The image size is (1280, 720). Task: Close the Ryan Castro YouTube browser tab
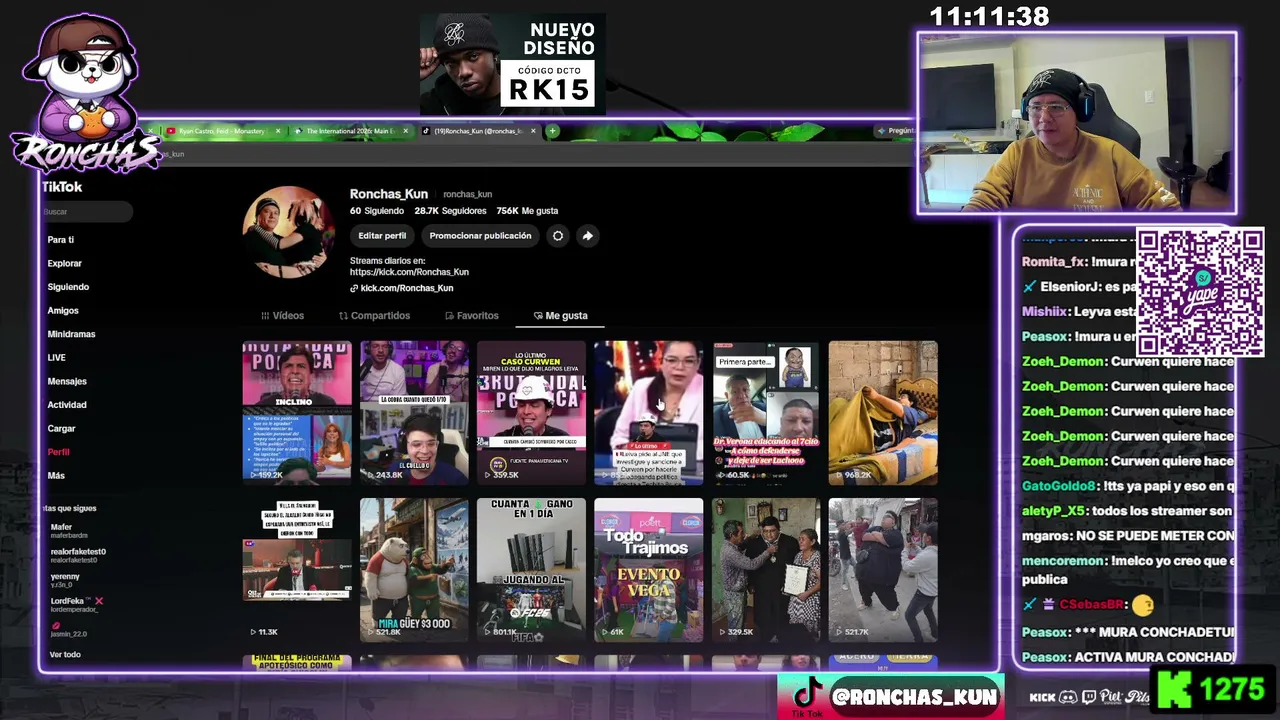point(278,131)
